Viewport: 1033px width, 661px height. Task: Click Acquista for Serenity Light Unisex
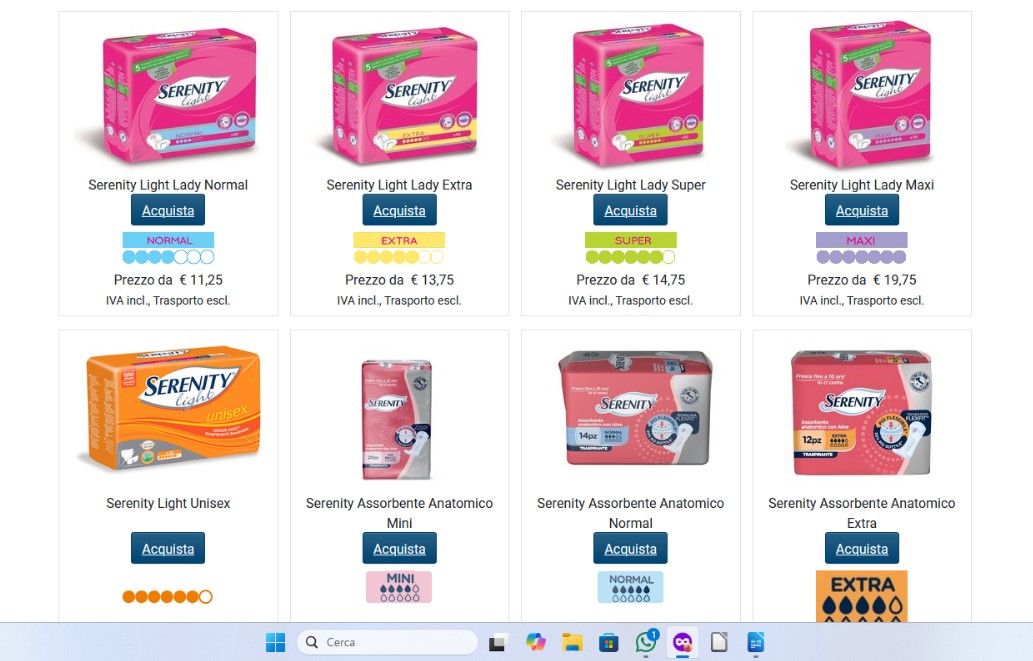168,548
